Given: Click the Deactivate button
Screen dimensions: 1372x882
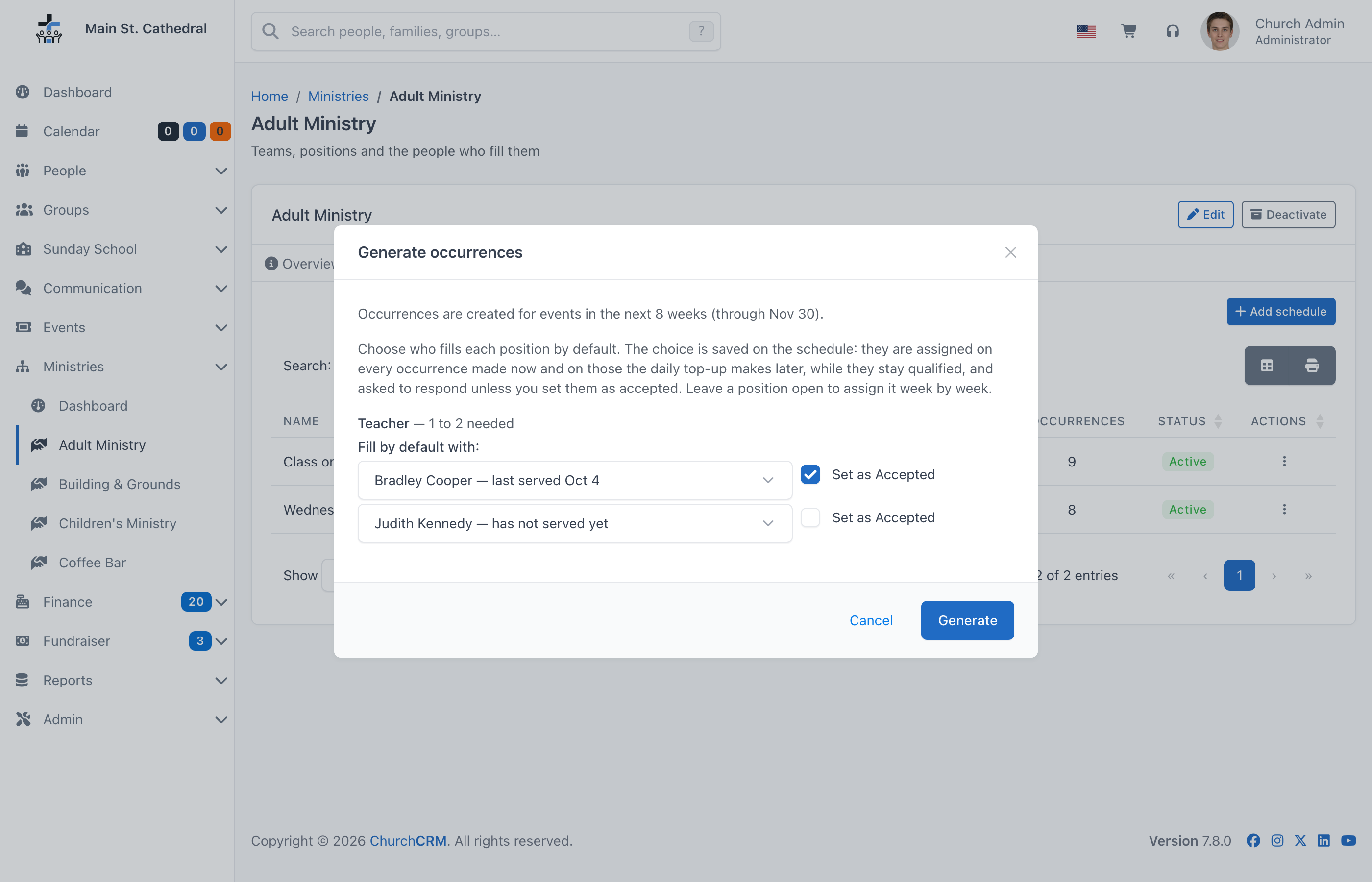Looking at the screenshot, I should point(1288,215).
